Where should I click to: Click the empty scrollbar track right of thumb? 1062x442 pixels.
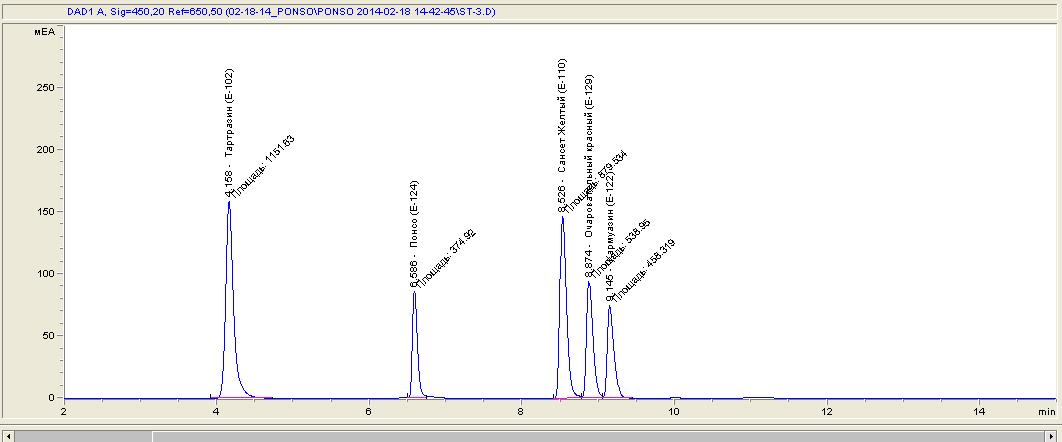point(600,436)
